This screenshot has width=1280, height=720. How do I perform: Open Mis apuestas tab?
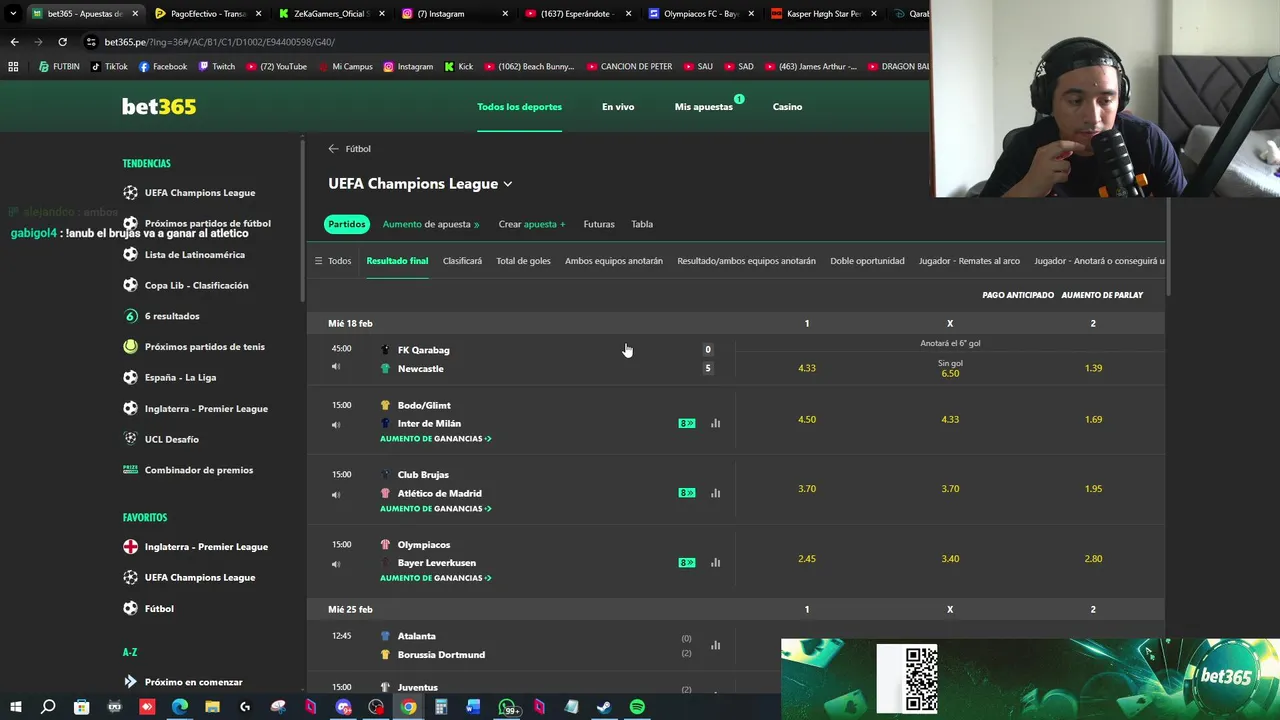(x=704, y=107)
